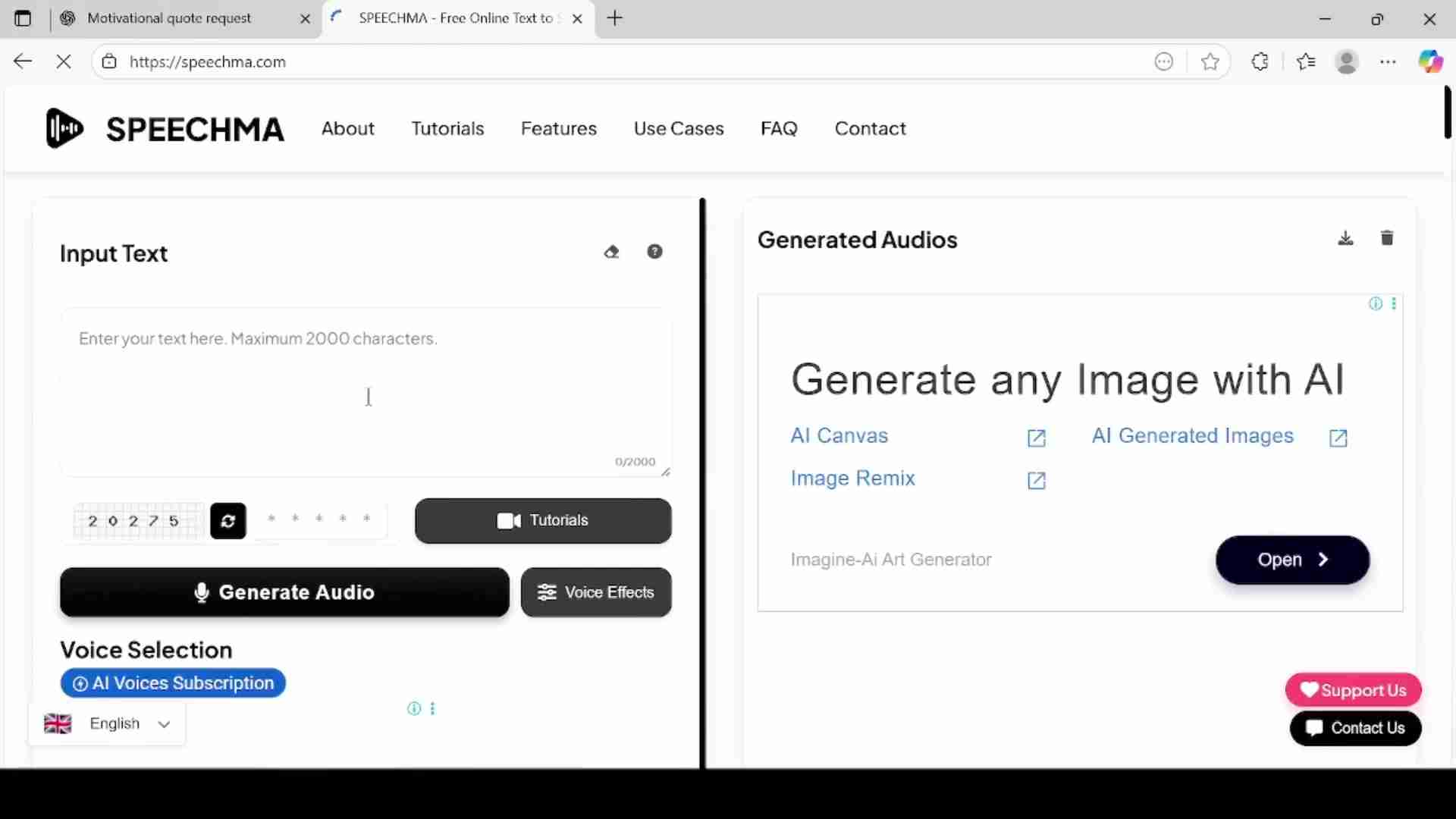Click the AI Voices Subscription badge
Screen dimensions: 1456x819
(172, 682)
